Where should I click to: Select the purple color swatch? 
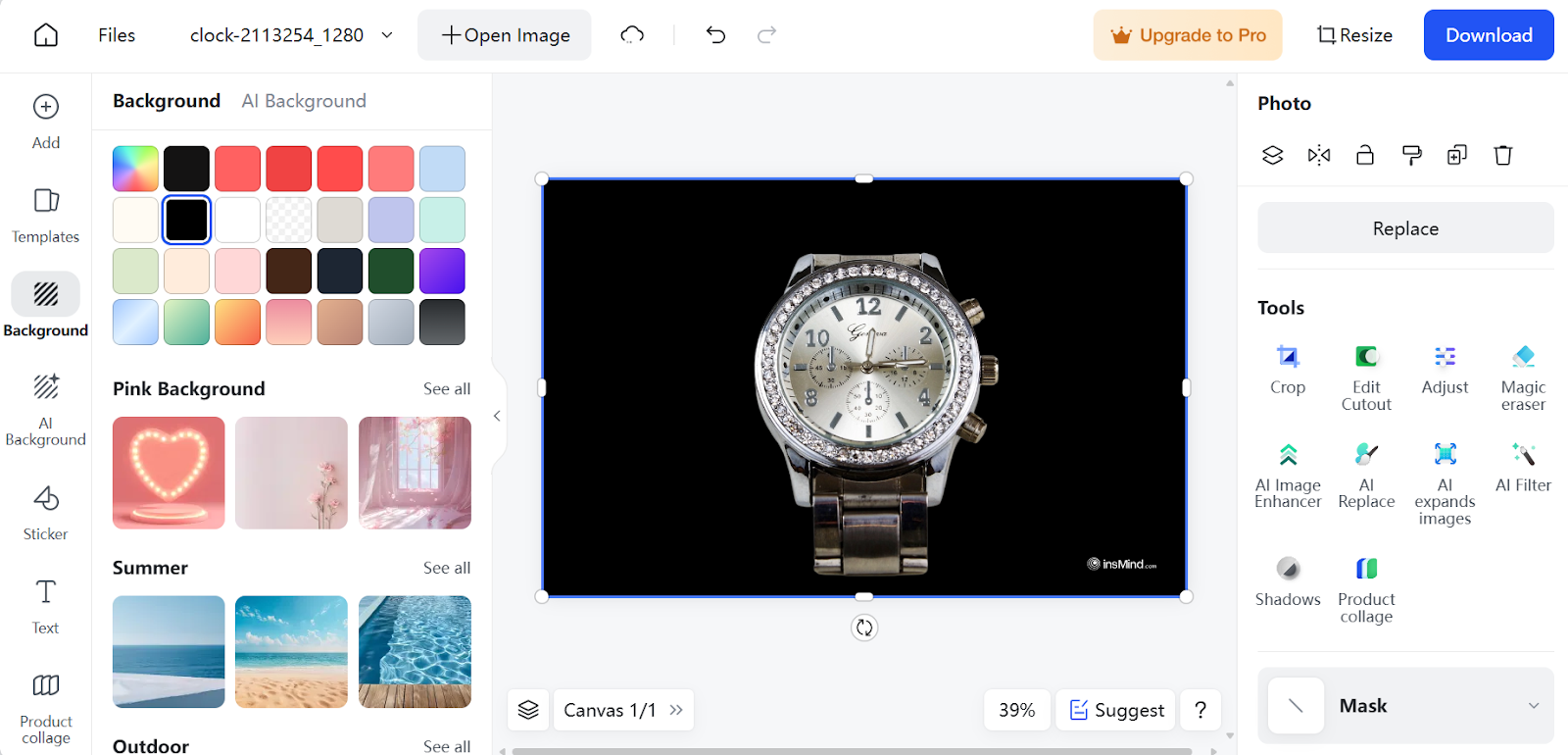[x=442, y=271]
